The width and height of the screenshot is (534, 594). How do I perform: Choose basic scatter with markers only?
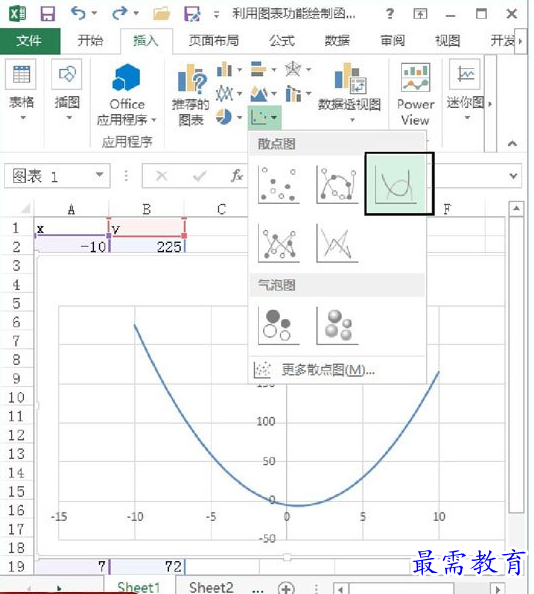(x=279, y=185)
